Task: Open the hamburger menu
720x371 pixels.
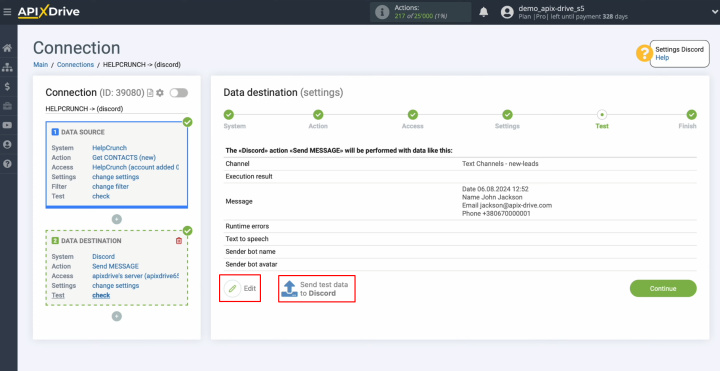Action: click(7, 12)
